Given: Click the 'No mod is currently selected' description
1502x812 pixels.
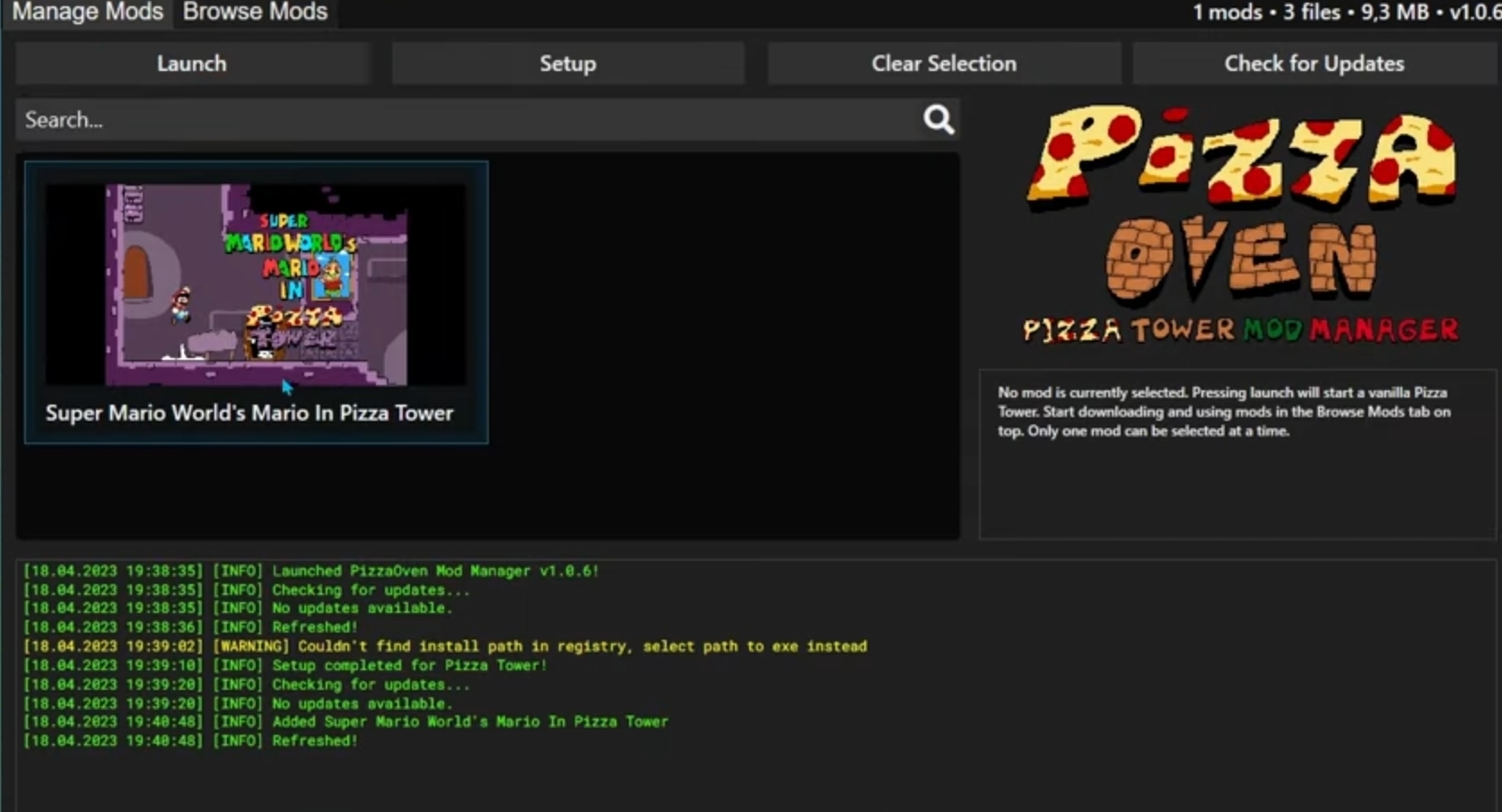Looking at the screenshot, I should [1225, 412].
